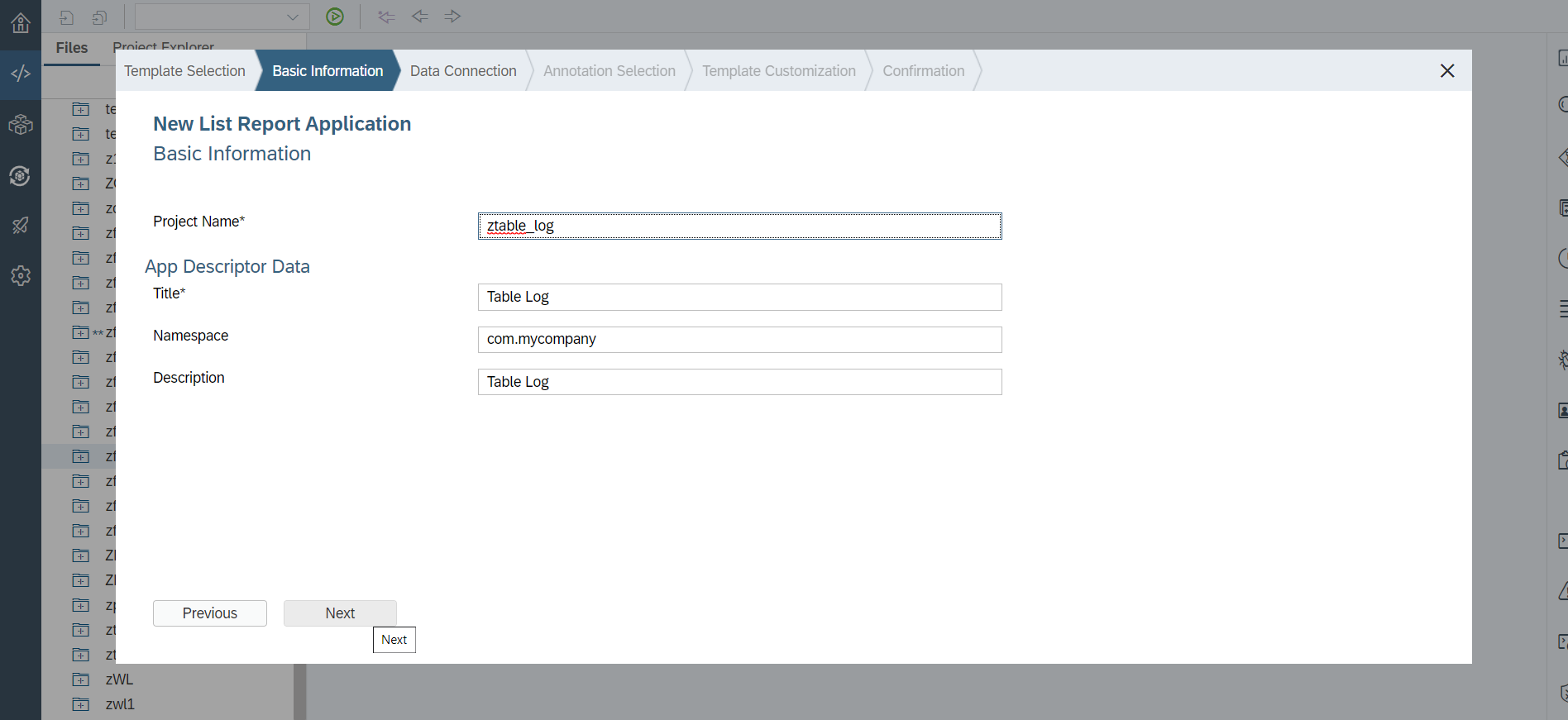
Task: Switch to the Files tab
Action: pyautogui.click(x=72, y=48)
